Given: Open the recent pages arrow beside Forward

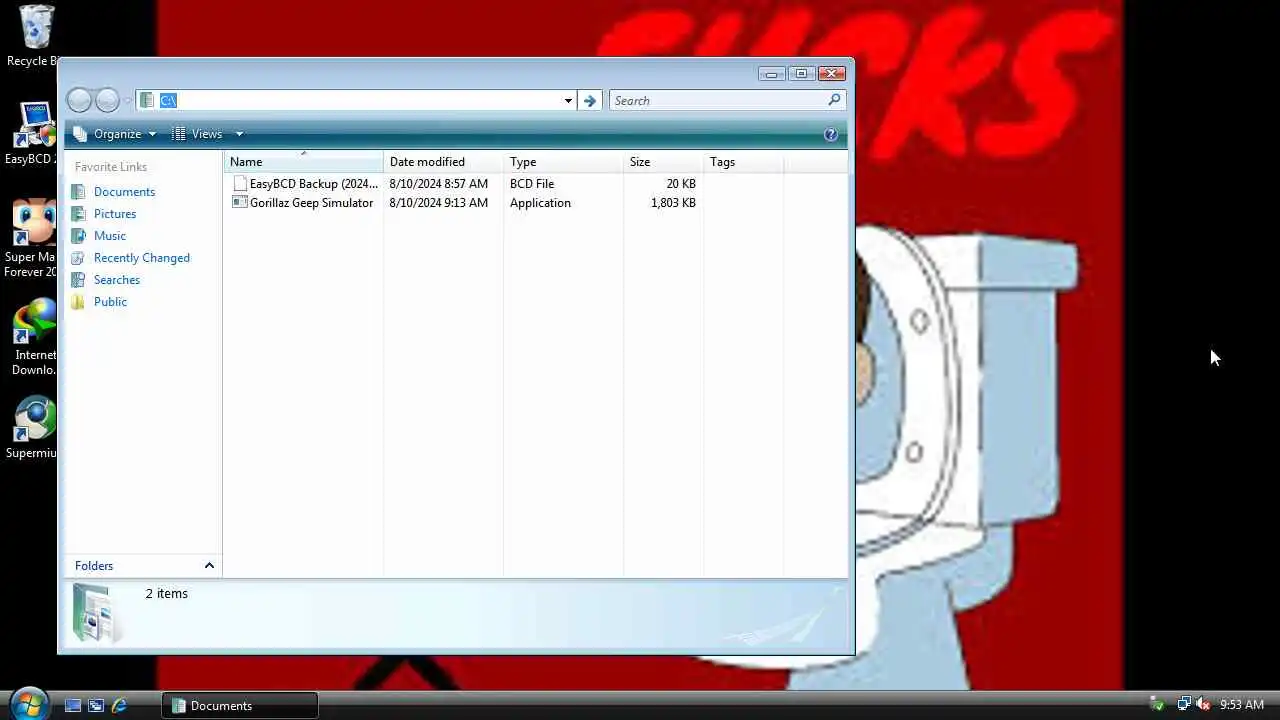Looking at the screenshot, I should [x=126, y=100].
